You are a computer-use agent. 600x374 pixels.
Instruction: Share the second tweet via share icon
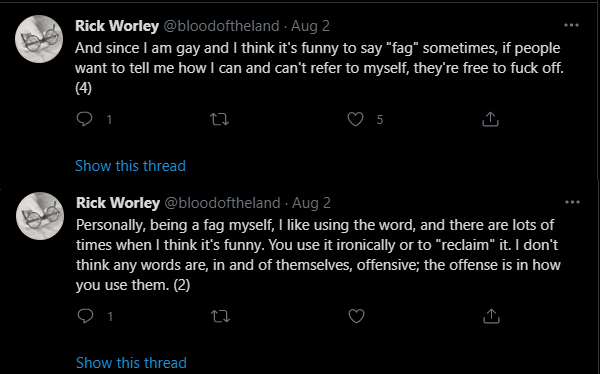coord(491,316)
